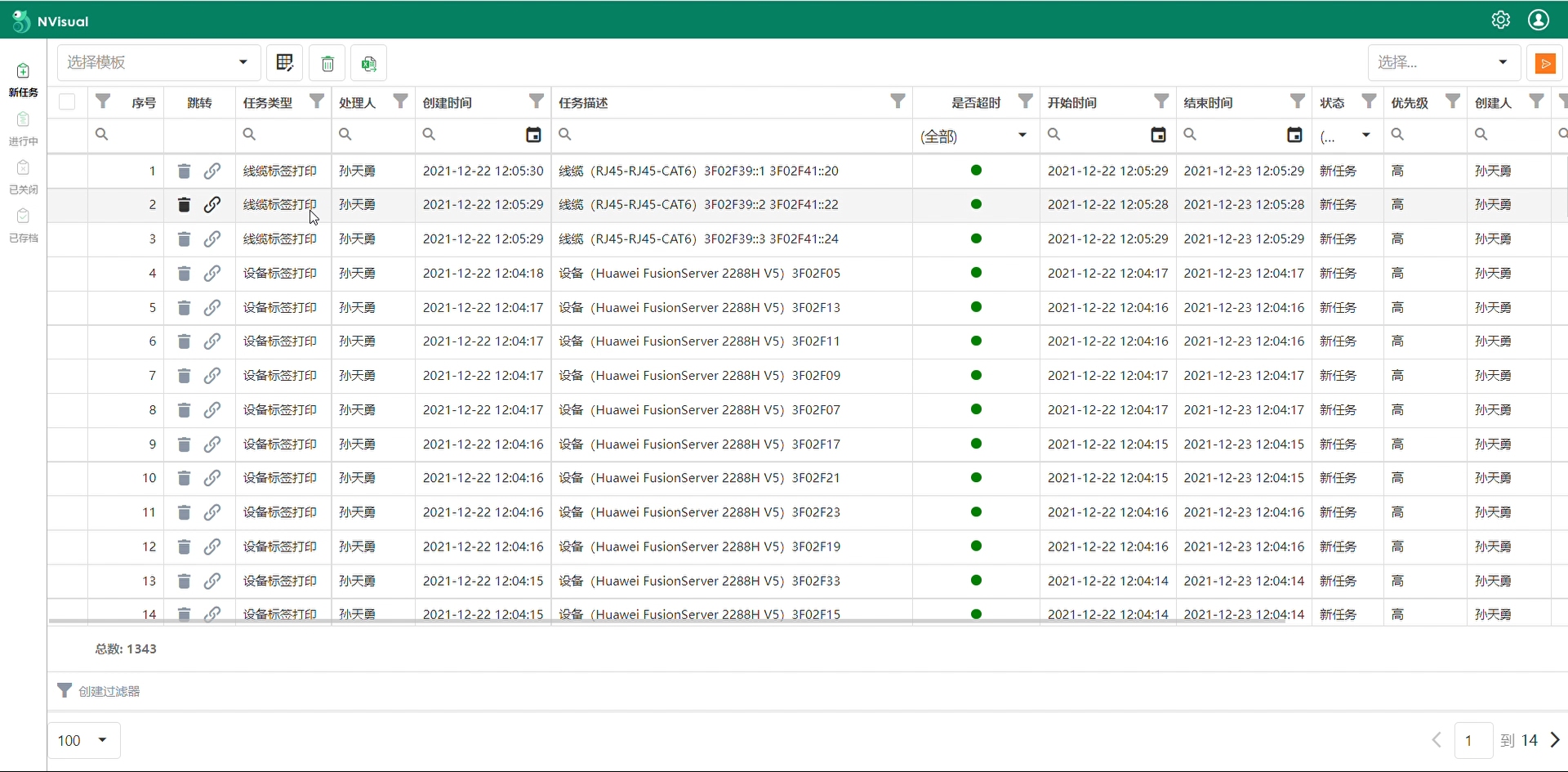Click the trash delete icon in toolbar
Viewport: 1568px width, 772px height.
pos(327,63)
